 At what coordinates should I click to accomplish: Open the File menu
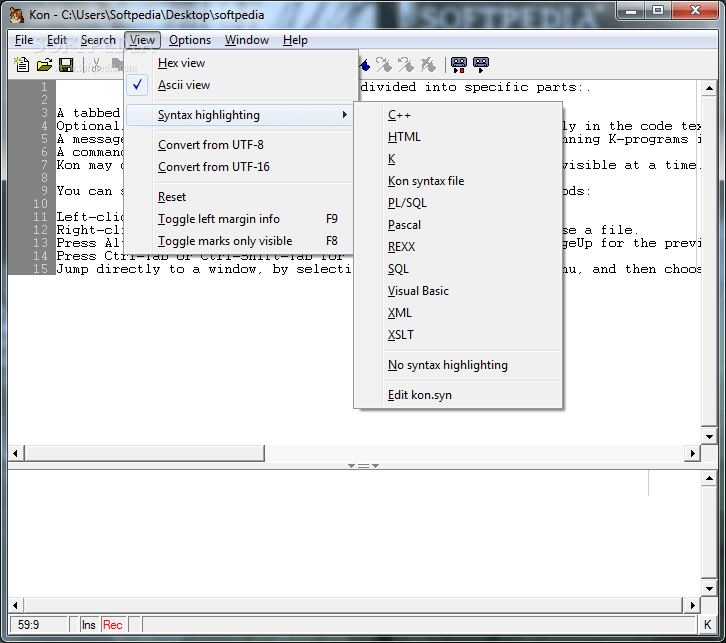24,40
